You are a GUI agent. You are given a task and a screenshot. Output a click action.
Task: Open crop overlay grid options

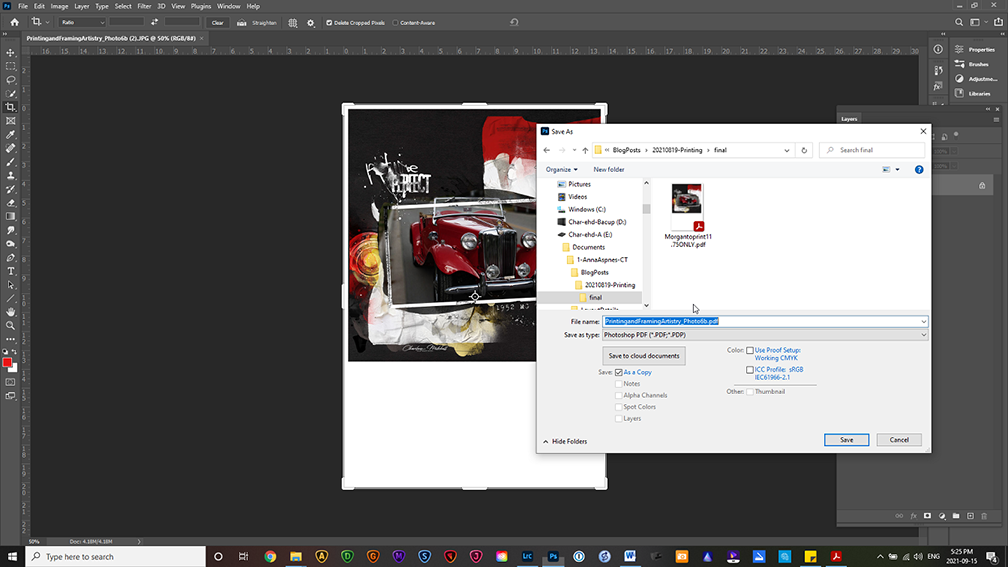[x=292, y=22]
